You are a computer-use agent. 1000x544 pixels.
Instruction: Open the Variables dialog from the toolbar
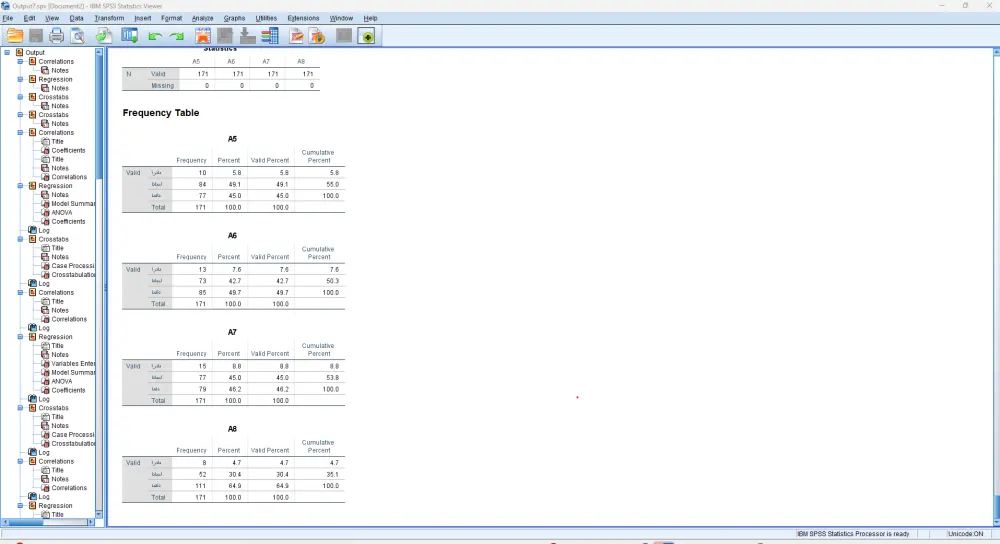[270, 36]
